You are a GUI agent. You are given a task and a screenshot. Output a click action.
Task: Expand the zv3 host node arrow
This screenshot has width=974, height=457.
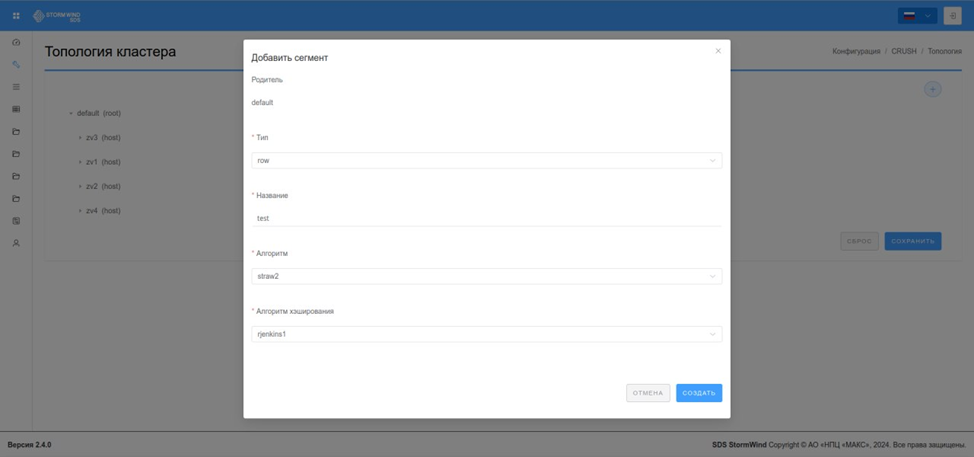coord(80,138)
